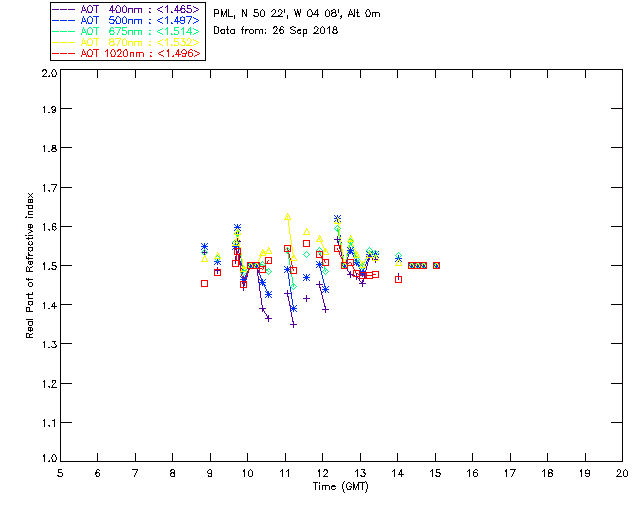Click the last data marker at hour 15
The image size is (640, 512).
click(436, 265)
